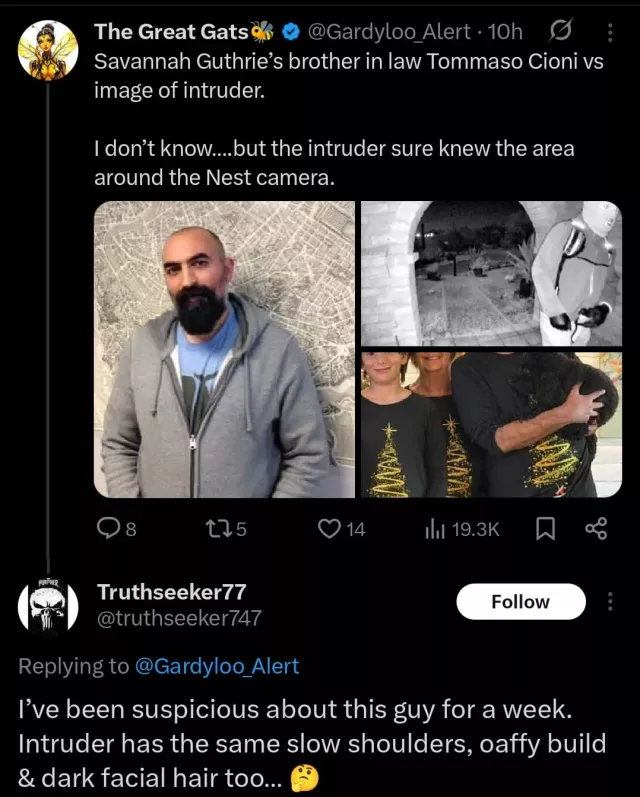Click the Grok icon beside the 10h timestamp
Image resolution: width=640 pixels, height=797 pixels.
pyautogui.click(x=561, y=32)
